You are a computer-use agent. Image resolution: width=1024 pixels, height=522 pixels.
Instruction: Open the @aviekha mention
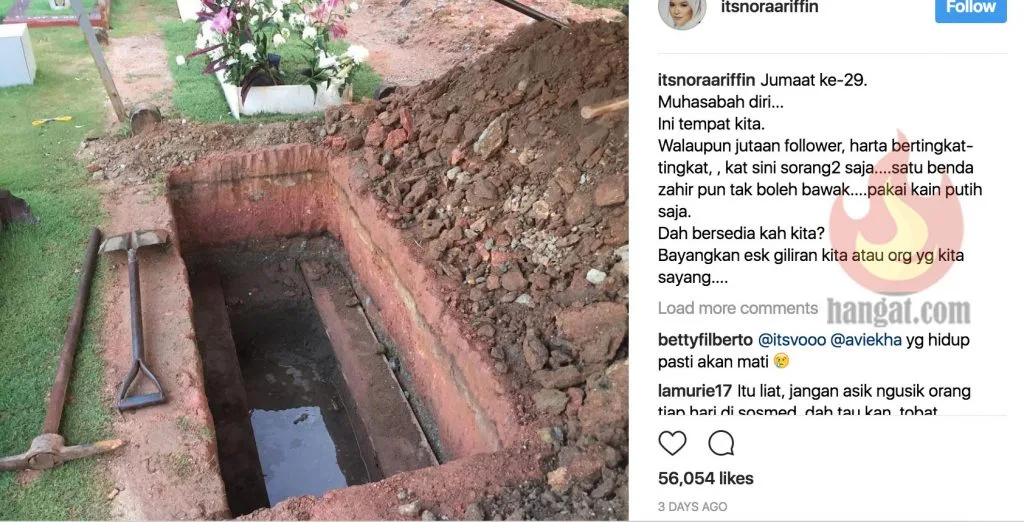click(866, 340)
